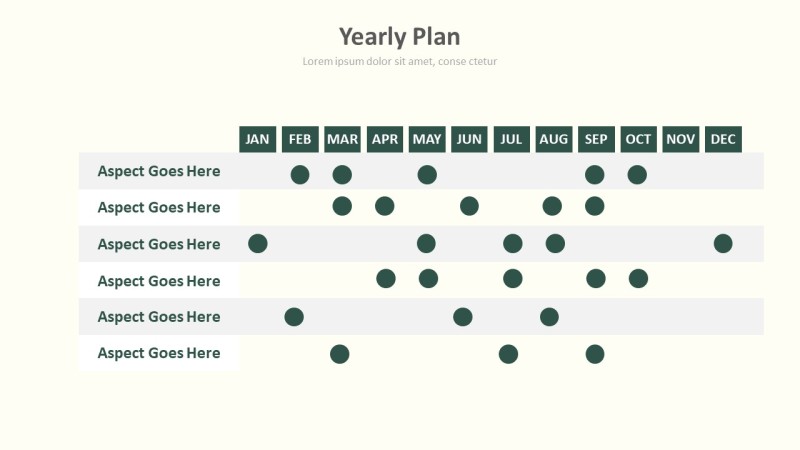
Task: Click the MAY month header box
Action: tap(427, 139)
